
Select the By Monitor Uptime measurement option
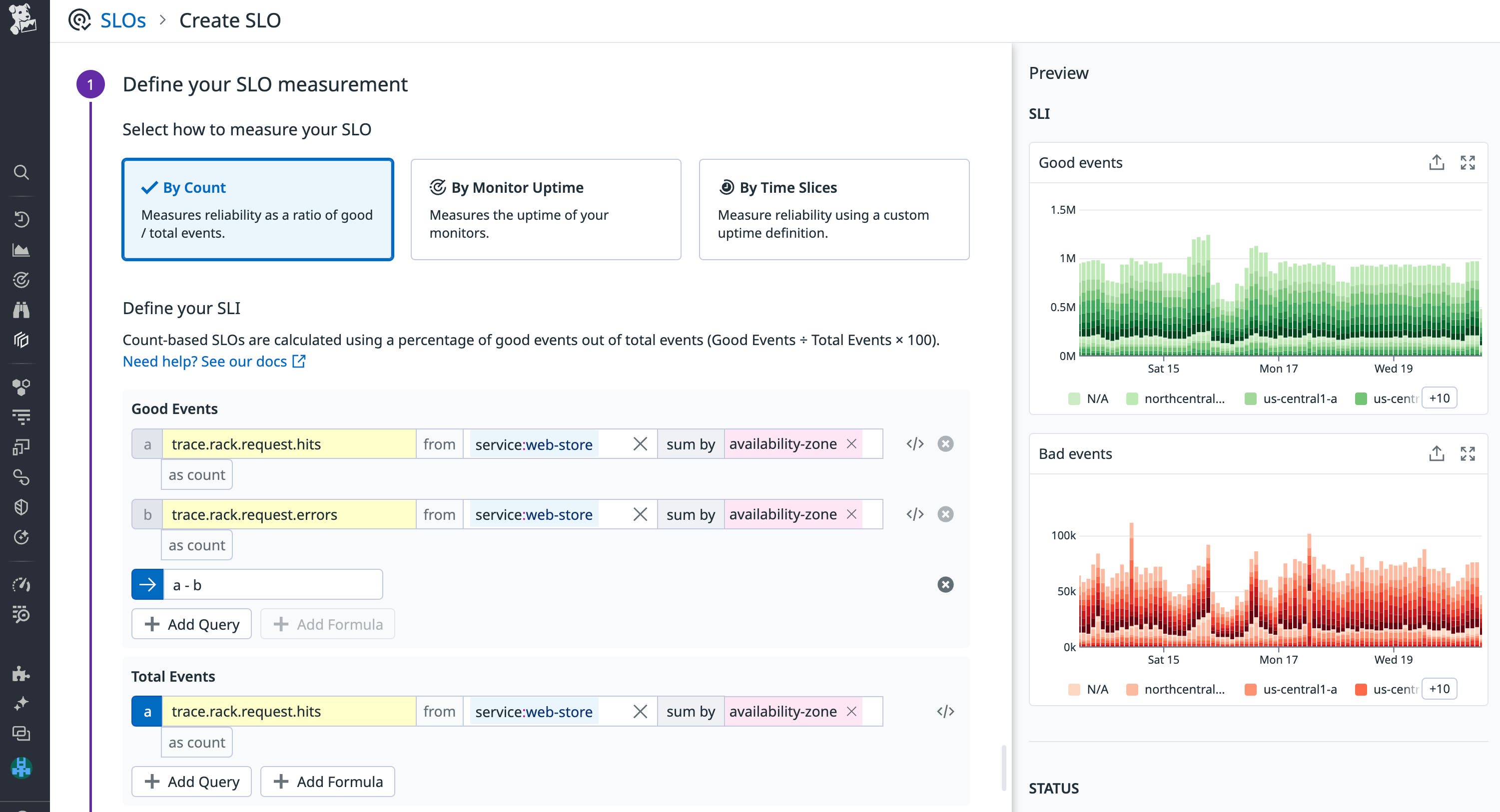tap(545, 209)
